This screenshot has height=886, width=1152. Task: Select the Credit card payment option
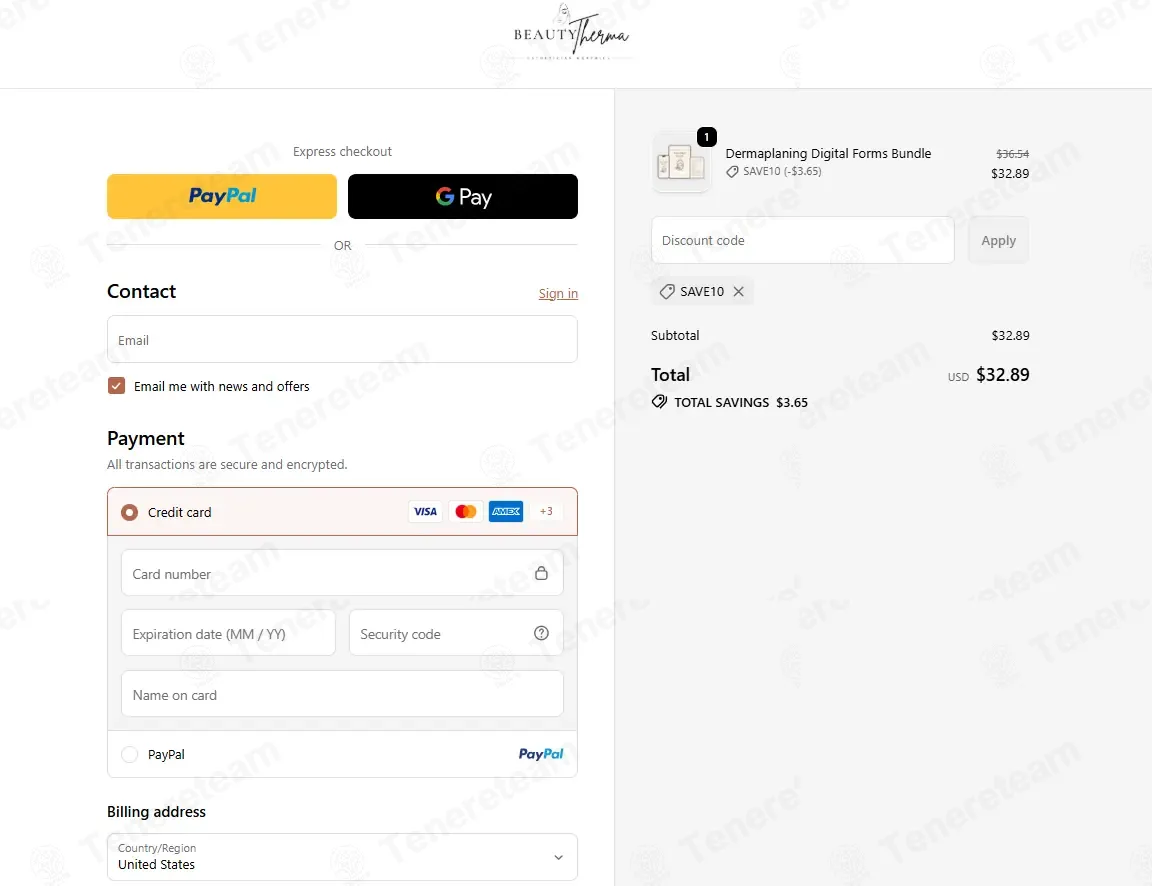129,512
